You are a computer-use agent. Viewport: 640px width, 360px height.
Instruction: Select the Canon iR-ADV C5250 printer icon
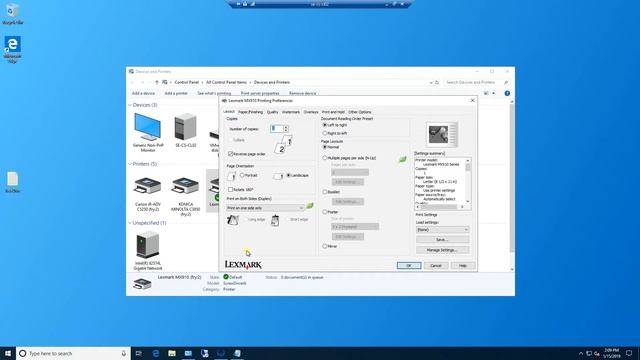tap(147, 186)
